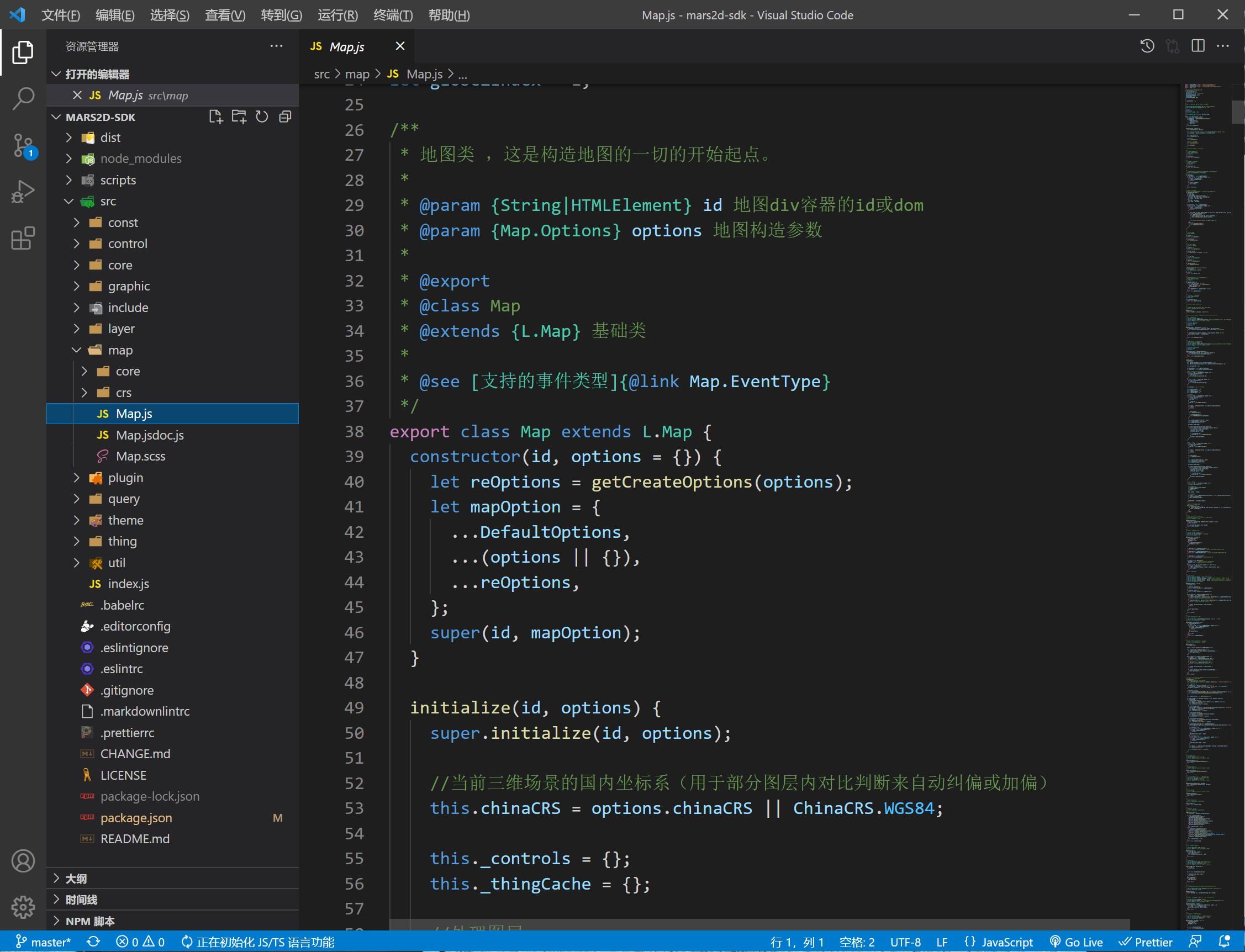This screenshot has height=952, width=1245.
Task: Expand the NPM 脚本 section
Action: [x=173, y=921]
